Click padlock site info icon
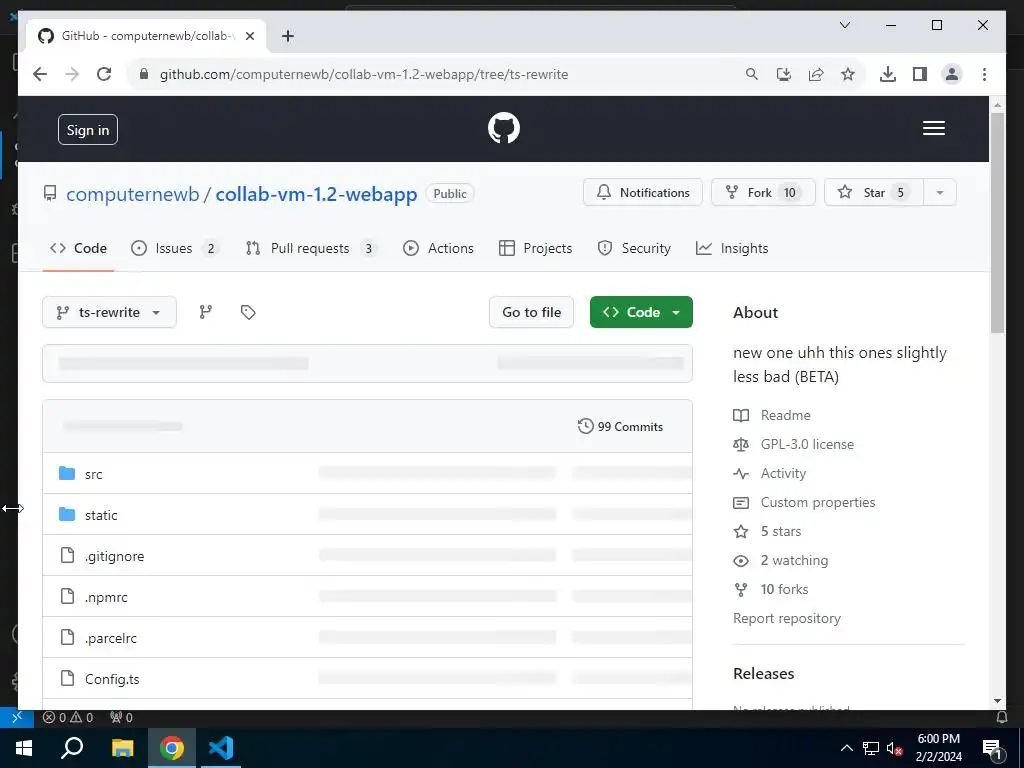 [x=144, y=74]
